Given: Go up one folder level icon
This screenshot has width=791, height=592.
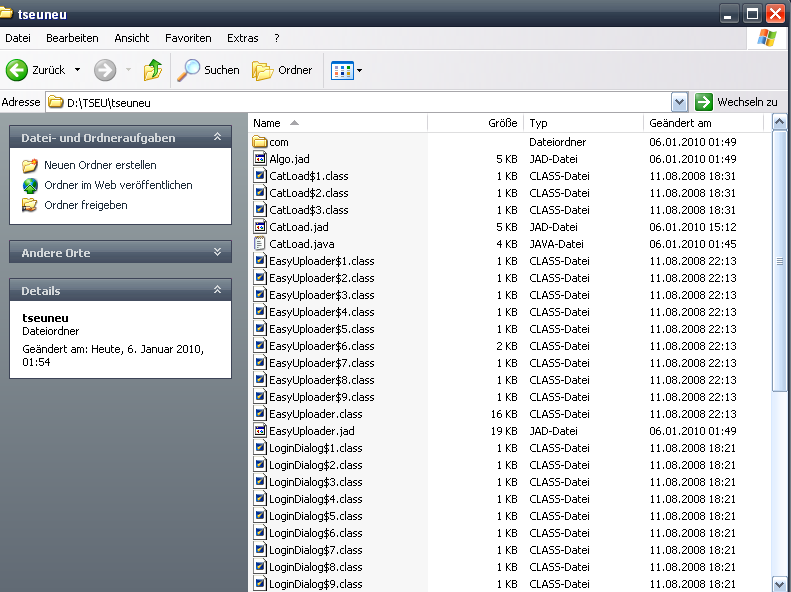Looking at the screenshot, I should click(152, 70).
